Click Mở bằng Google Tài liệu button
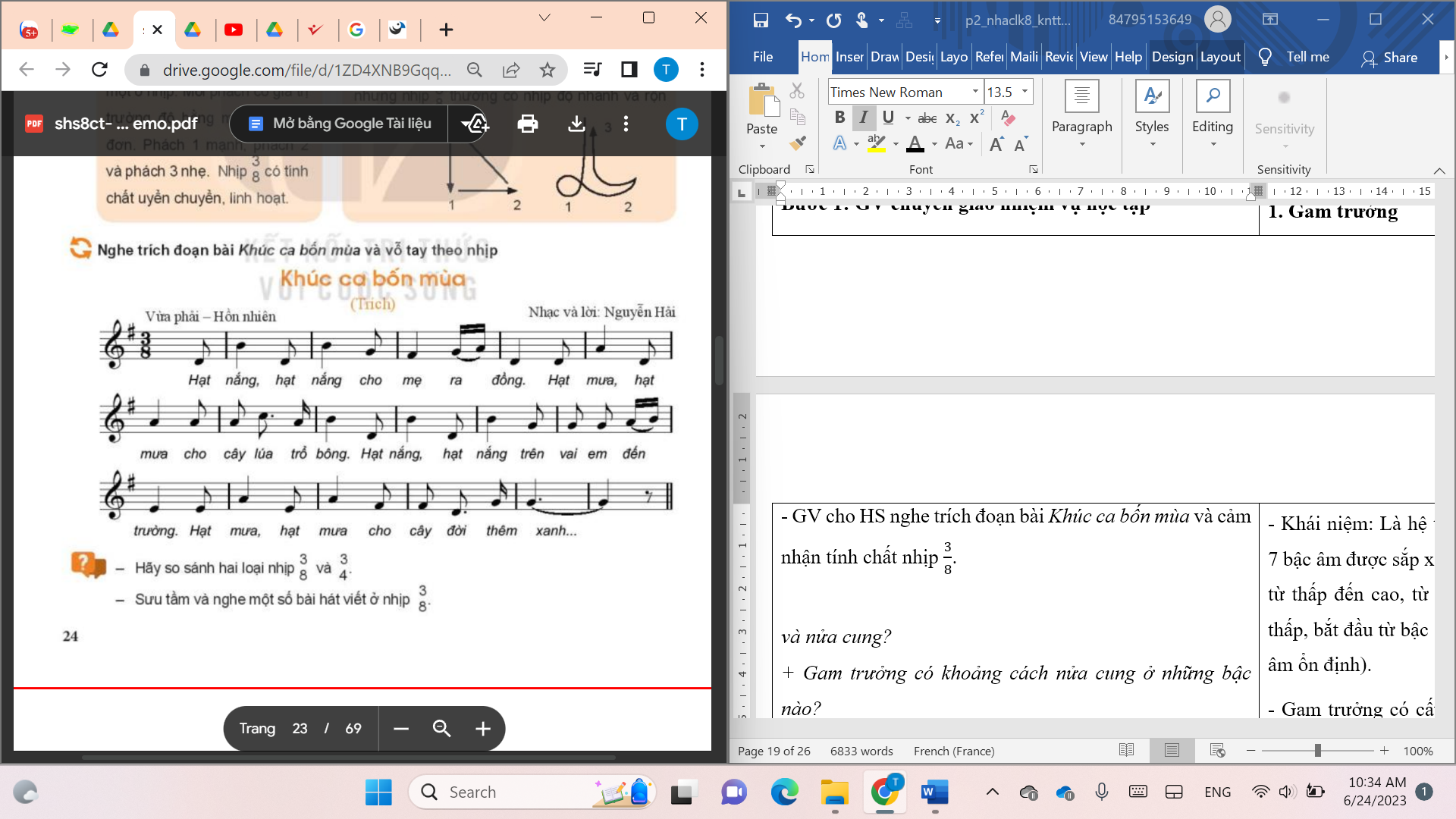Screen dimensions: 1456x819 (339, 124)
